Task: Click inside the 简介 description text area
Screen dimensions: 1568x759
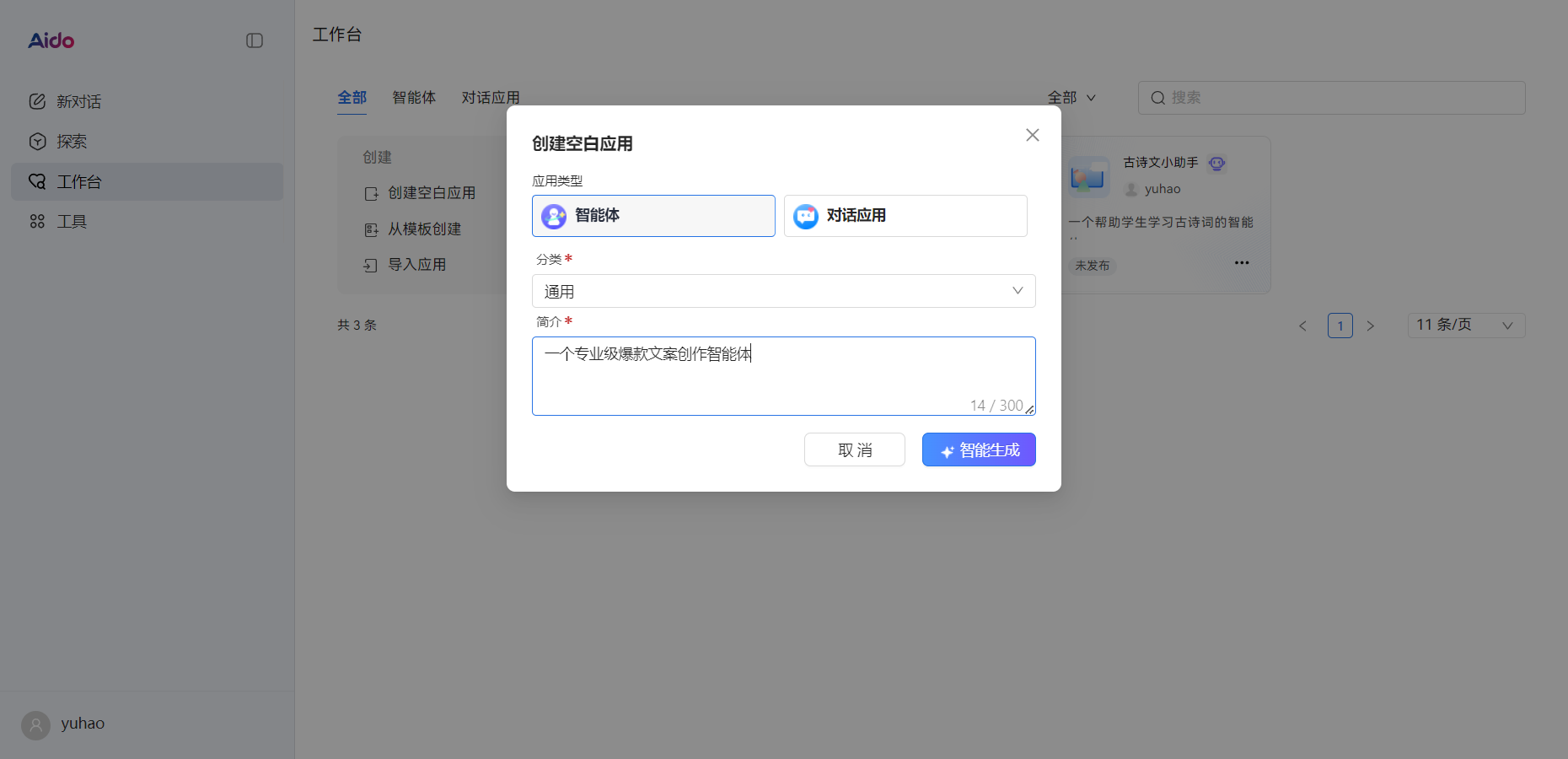Action: pos(783,375)
